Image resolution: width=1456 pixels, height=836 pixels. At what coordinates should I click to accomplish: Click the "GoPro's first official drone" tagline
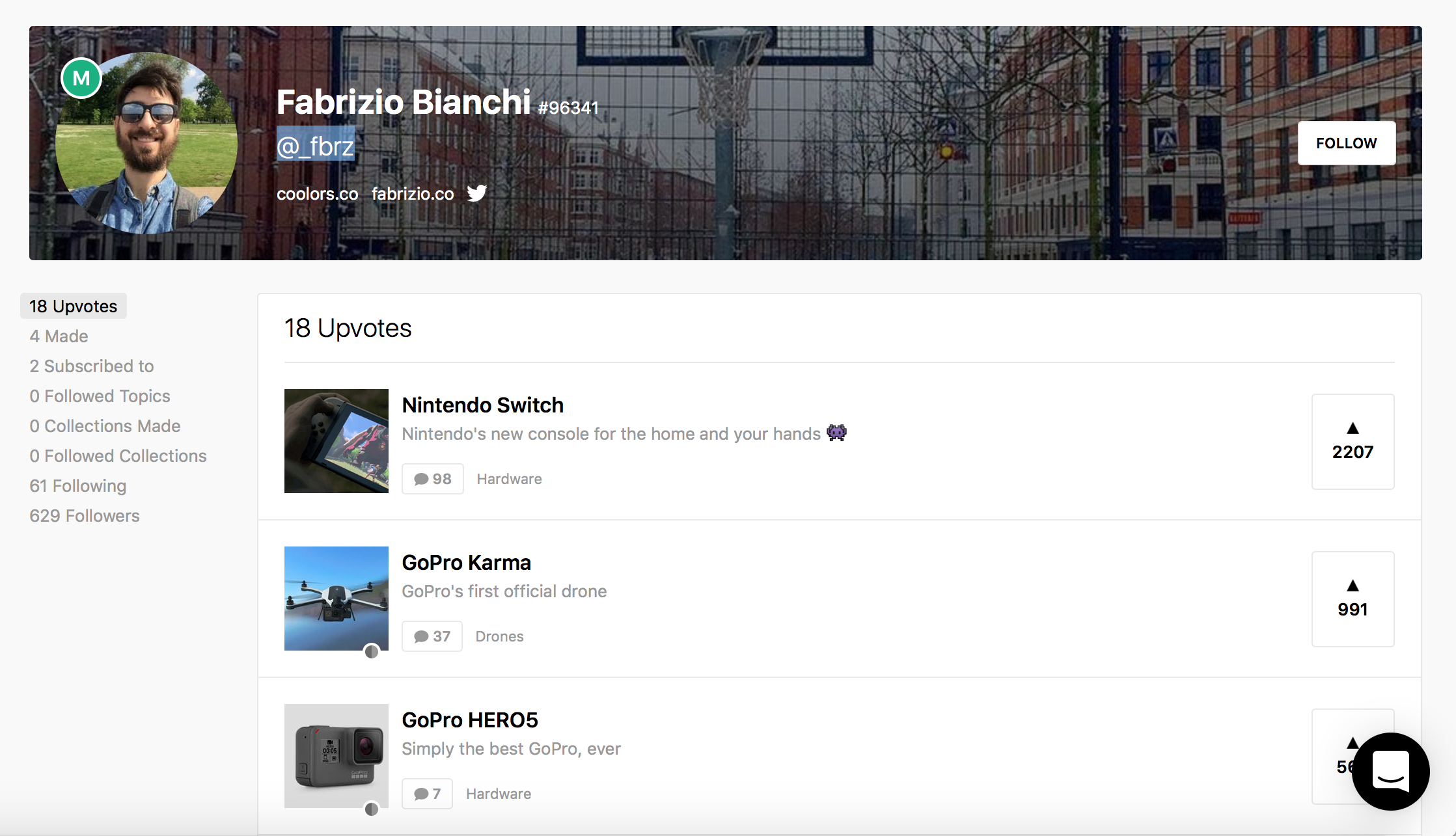(504, 591)
